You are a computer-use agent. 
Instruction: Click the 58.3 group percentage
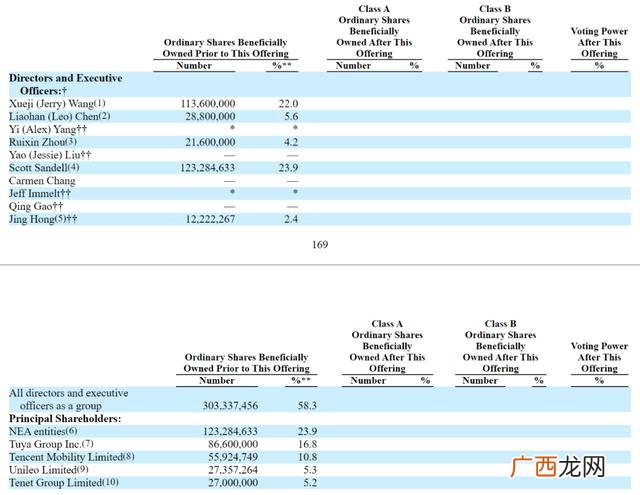point(307,406)
